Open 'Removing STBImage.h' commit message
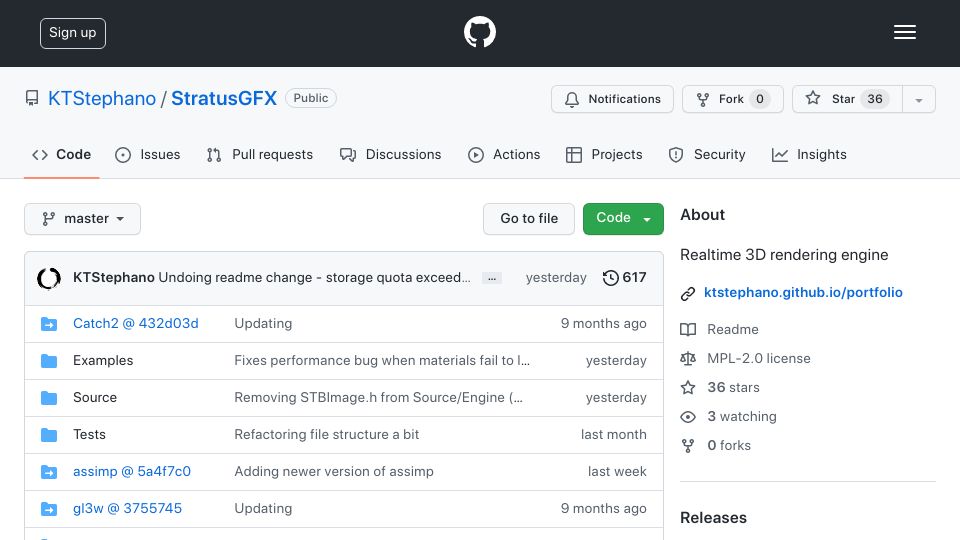Viewport: 960px width, 540px height. click(x=378, y=397)
